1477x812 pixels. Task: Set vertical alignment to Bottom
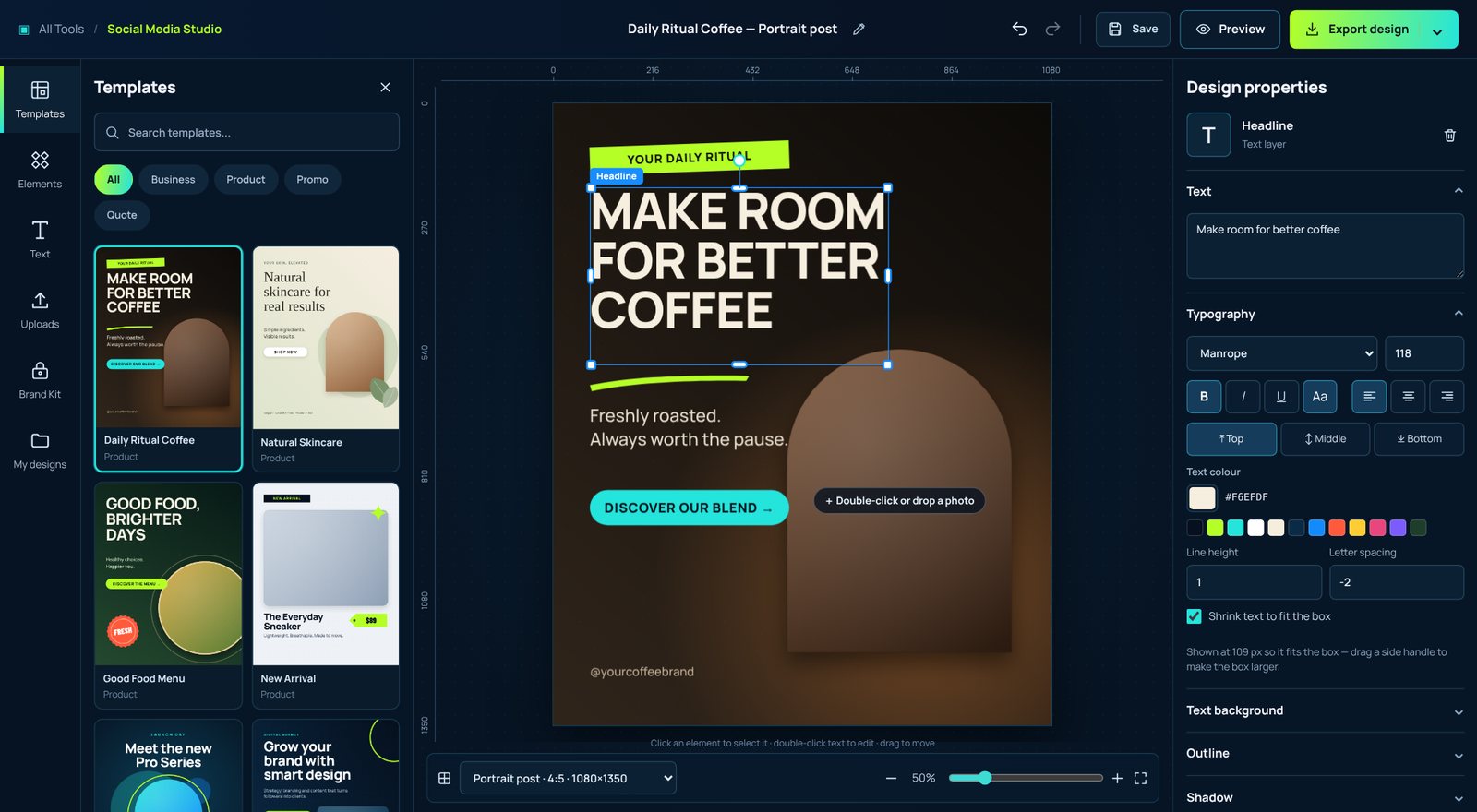click(1419, 439)
